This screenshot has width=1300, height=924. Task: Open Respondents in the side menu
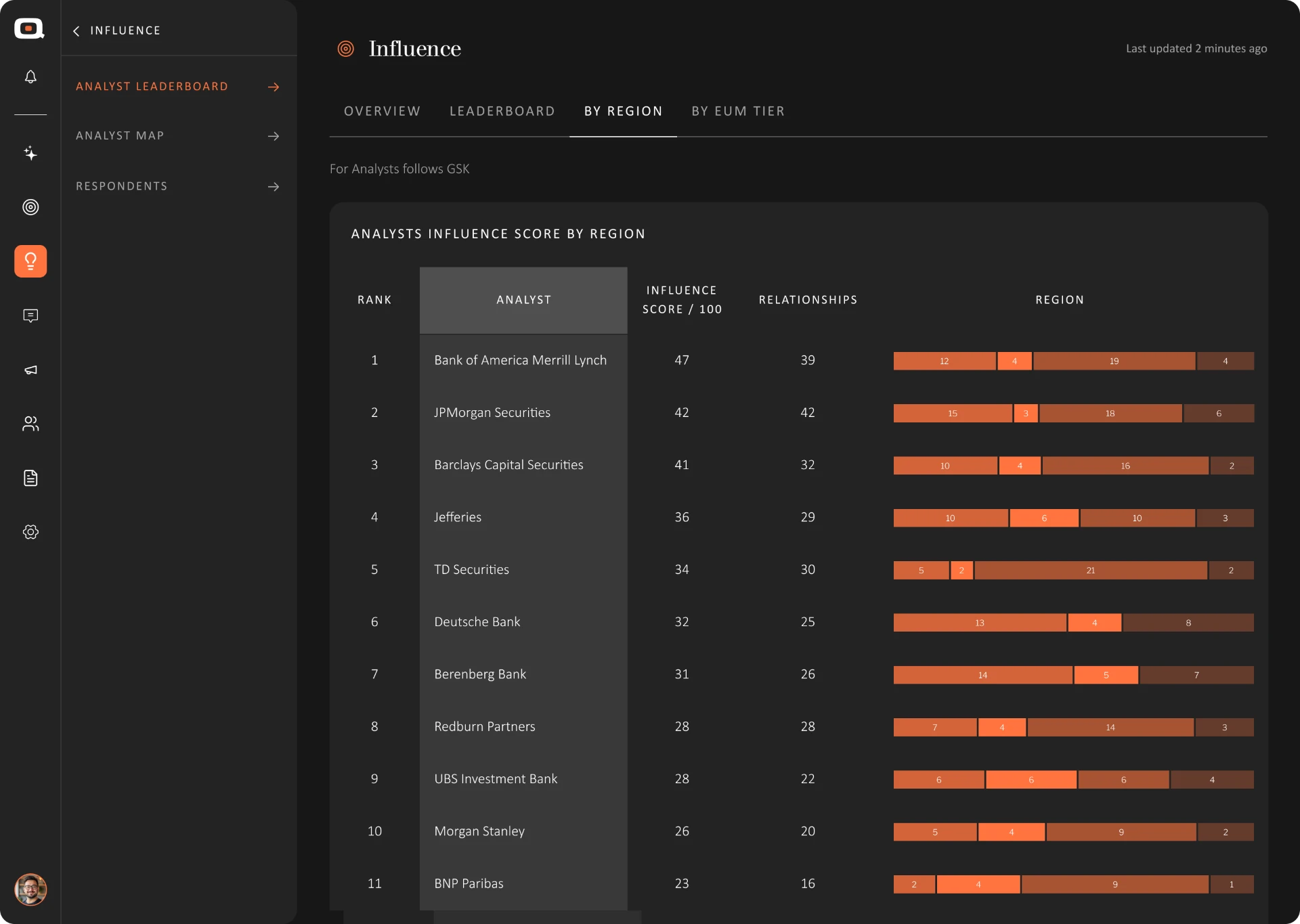(x=122, y=186)
